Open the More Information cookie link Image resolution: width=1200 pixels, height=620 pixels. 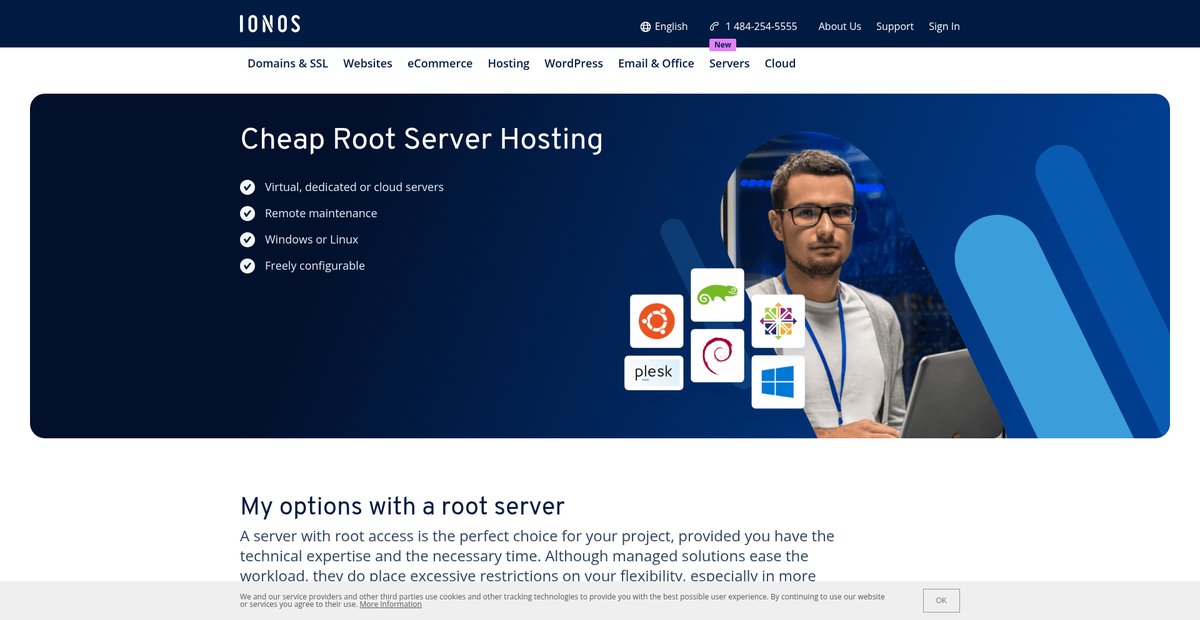[391, 604]
